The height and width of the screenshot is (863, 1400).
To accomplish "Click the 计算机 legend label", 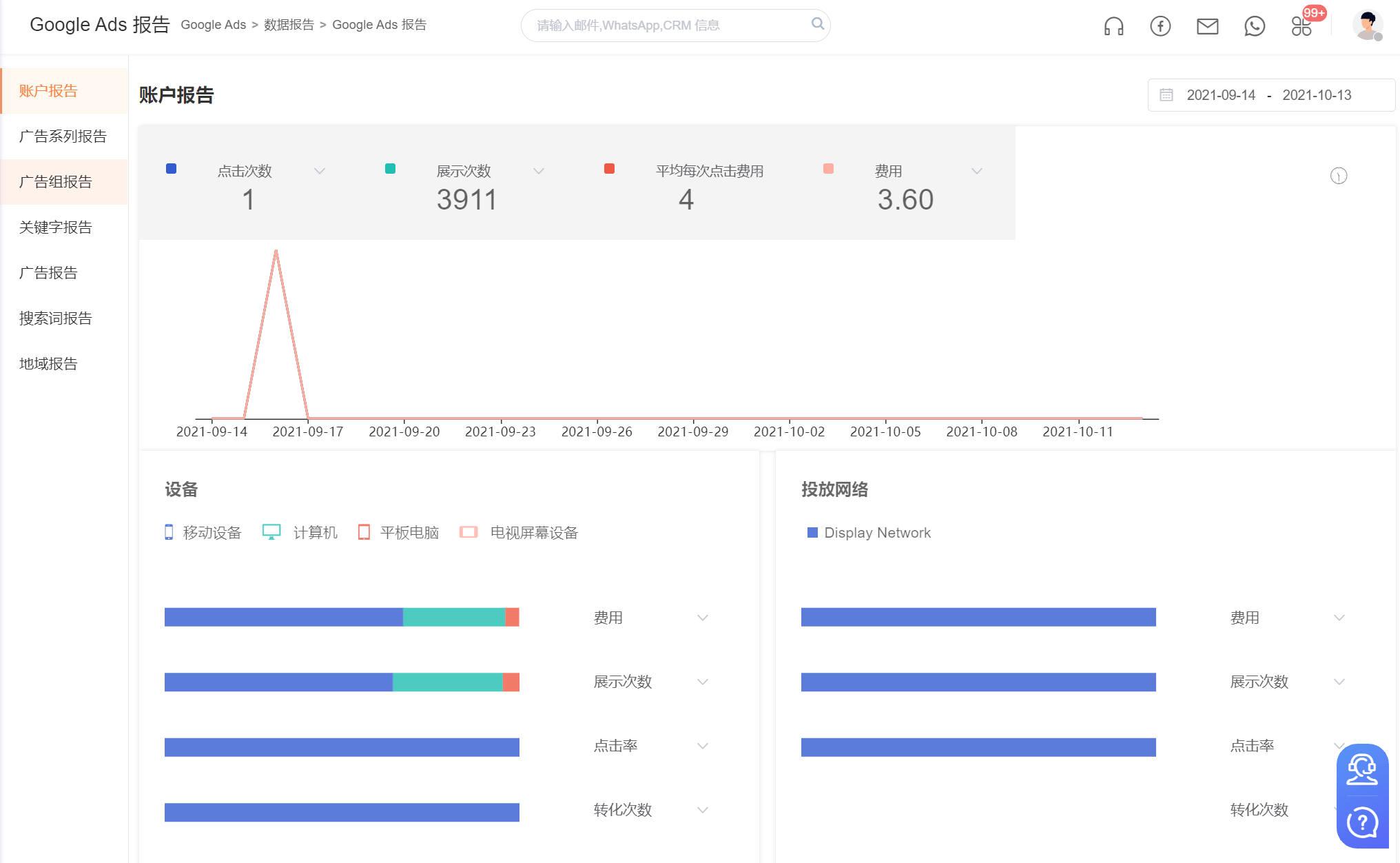I will 316,533.
